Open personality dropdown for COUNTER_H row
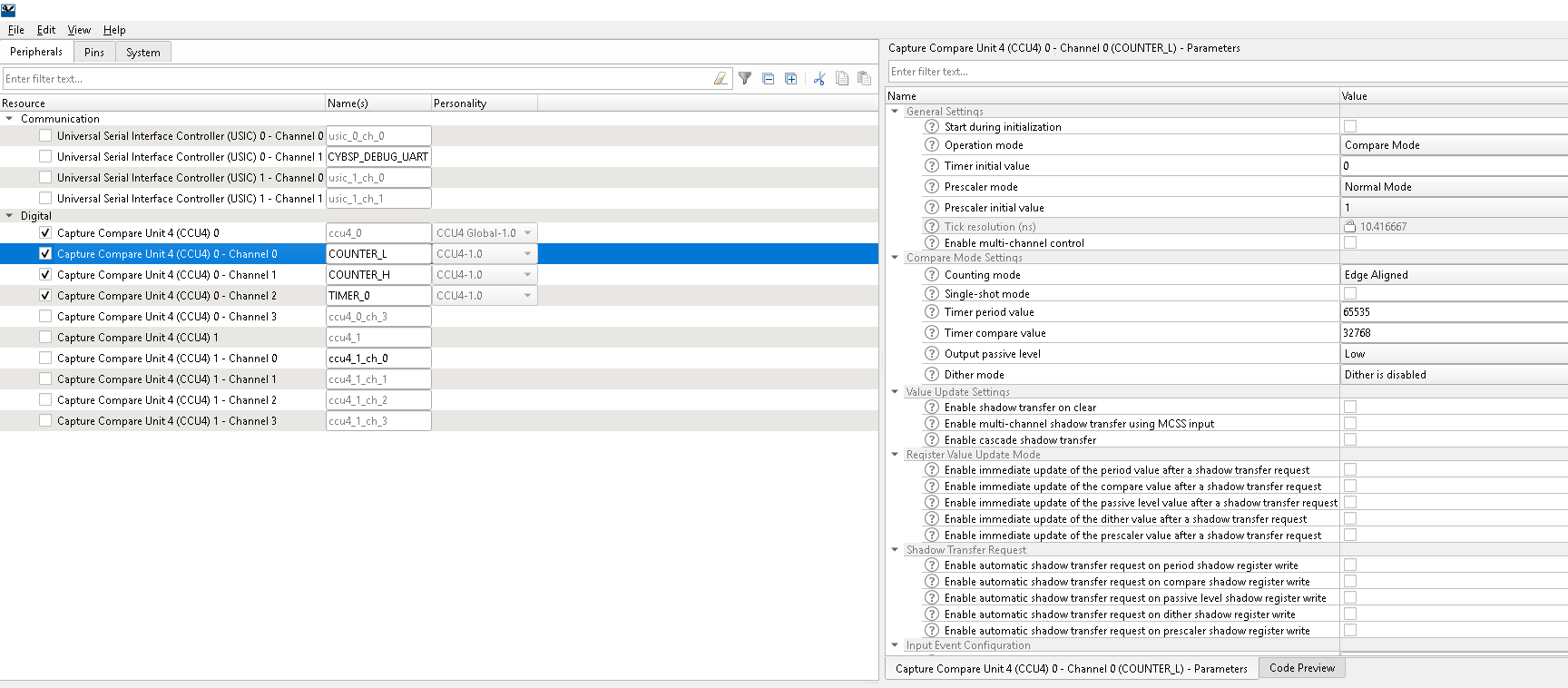1568x688 pixels. pos(485,275)
